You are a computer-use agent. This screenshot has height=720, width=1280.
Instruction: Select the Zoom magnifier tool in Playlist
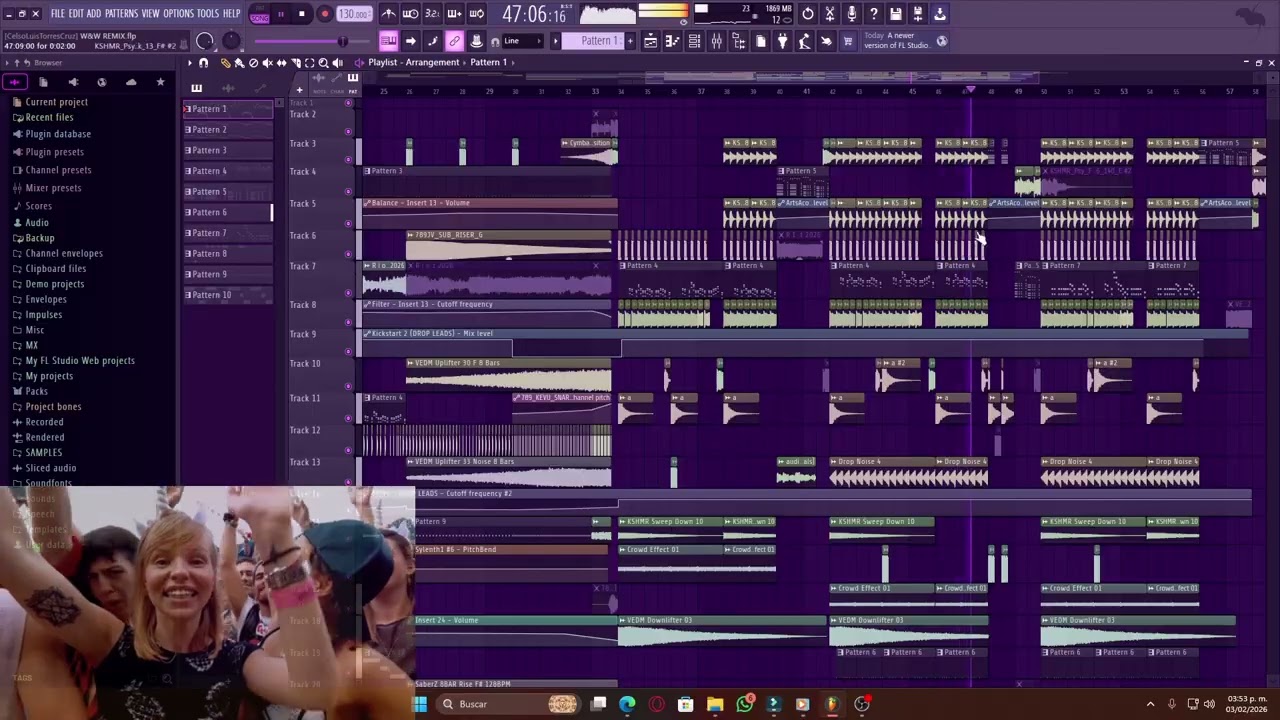[x=323, y=63]
